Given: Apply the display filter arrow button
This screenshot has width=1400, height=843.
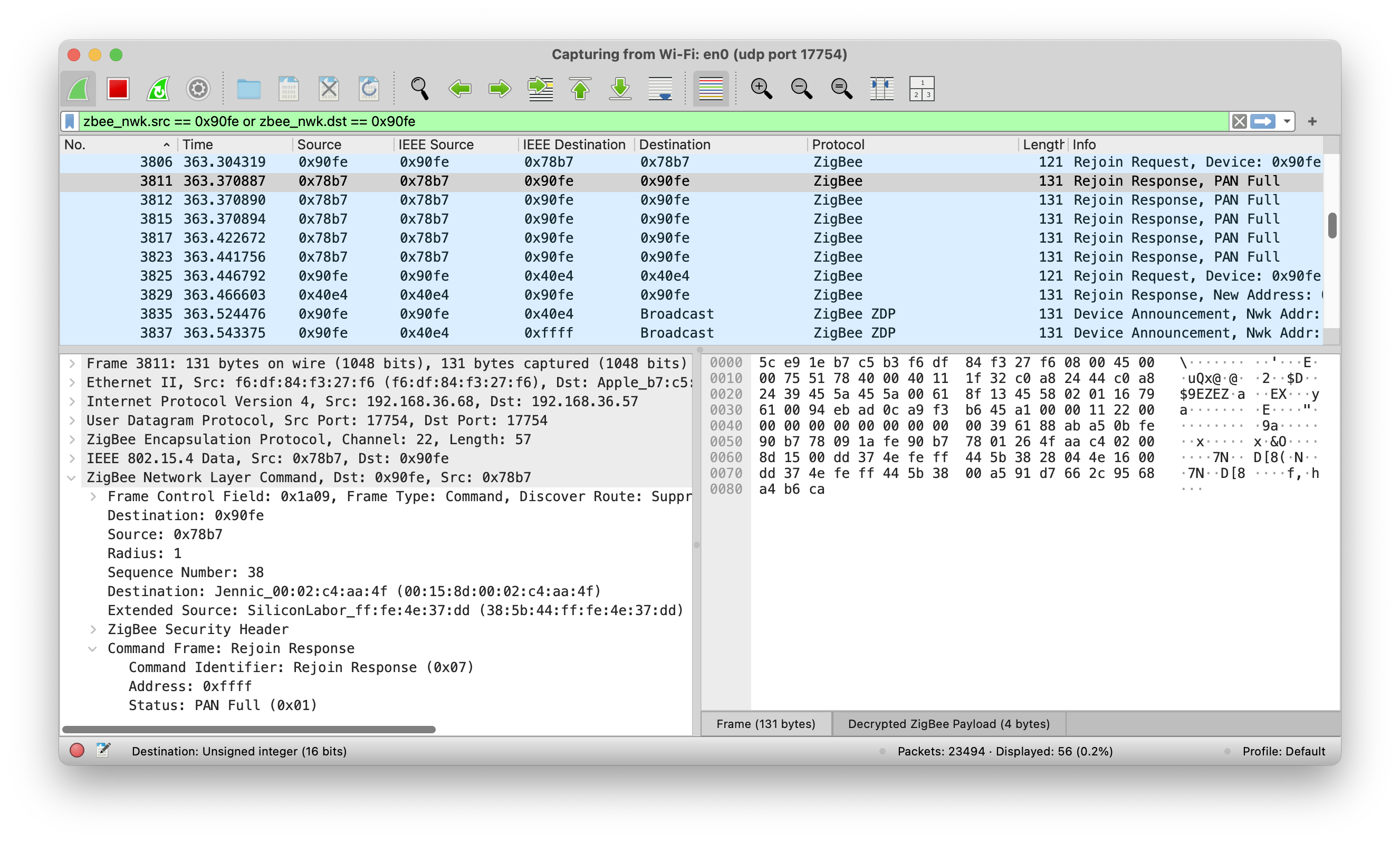Looking at the screenshot, I should [x=1262, y=121].
